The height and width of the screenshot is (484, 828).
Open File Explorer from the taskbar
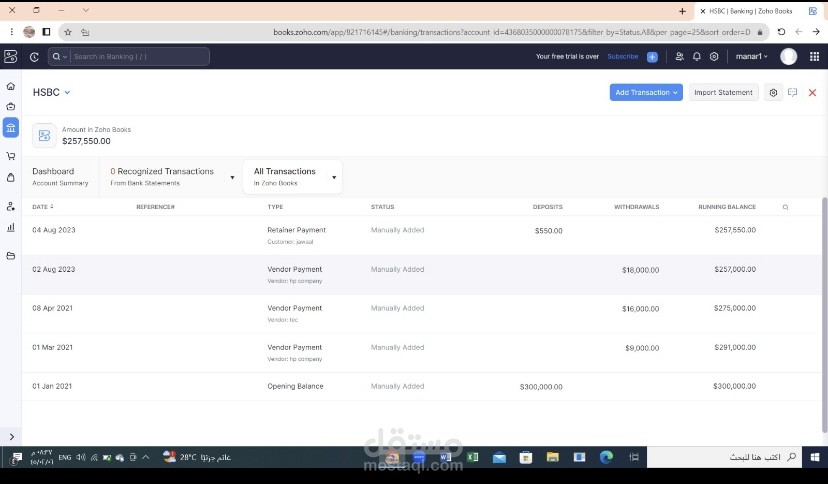click(552, 457)
